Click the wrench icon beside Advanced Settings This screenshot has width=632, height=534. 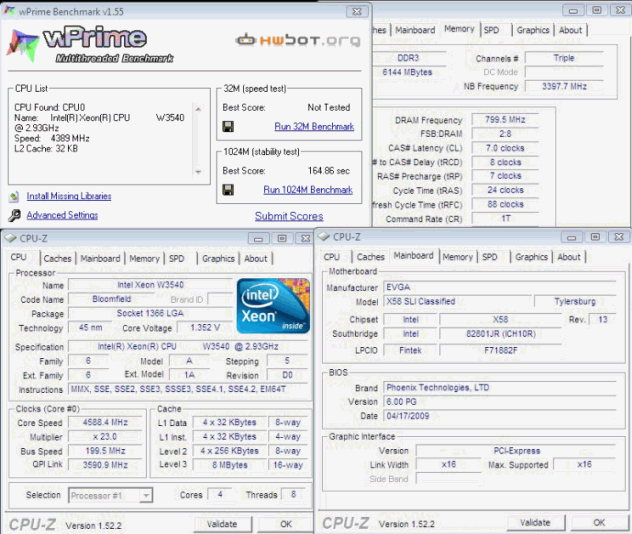[x=15, y=216]
